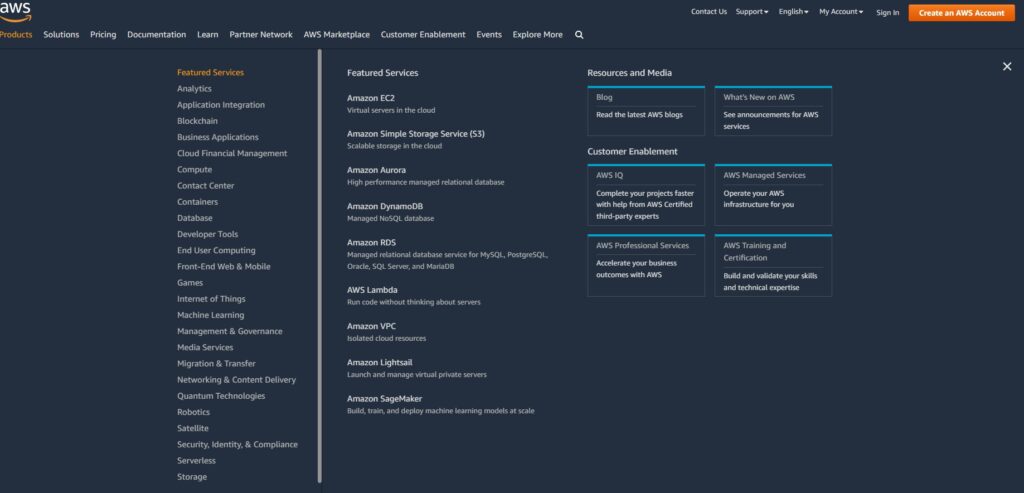The height and width of the screenshot is (493, 1024).
Task: Click Sign In
Action: (888, 12)
